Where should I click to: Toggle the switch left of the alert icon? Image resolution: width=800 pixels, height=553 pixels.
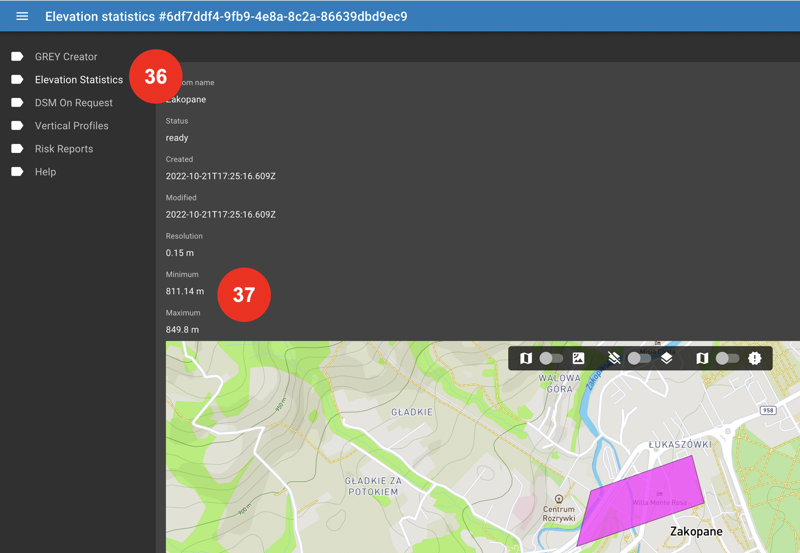tap(727, 358)
